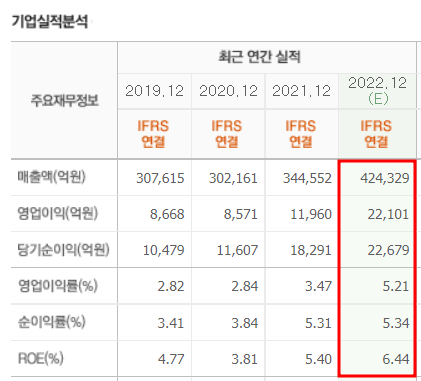This screenshot has width=421, height=381.
Task: Select net margin value 5.34
Action: (396, 323)
